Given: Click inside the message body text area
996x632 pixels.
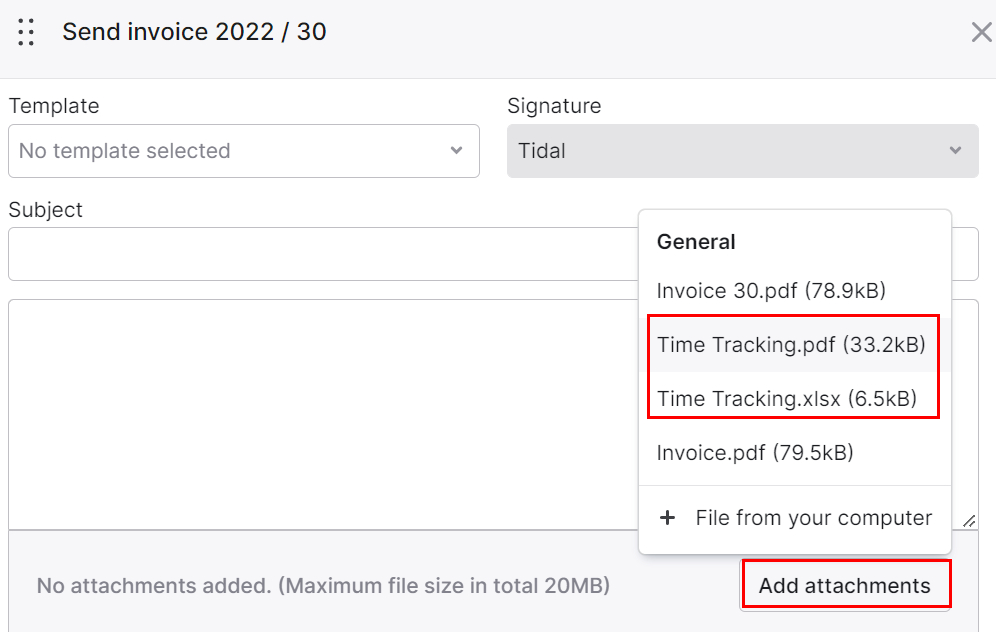Looking at the screenshot, I should tap(323, 414).
